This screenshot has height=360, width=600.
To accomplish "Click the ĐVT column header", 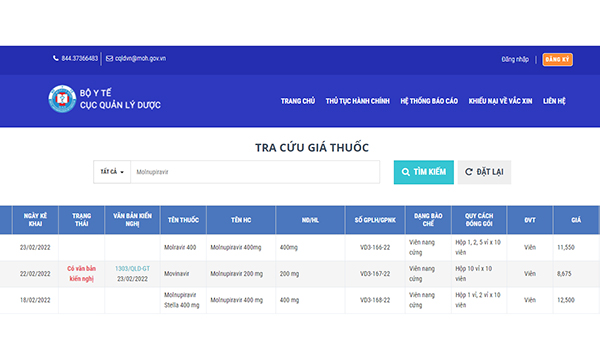I will pyautogui.click(x=530, y=220).
